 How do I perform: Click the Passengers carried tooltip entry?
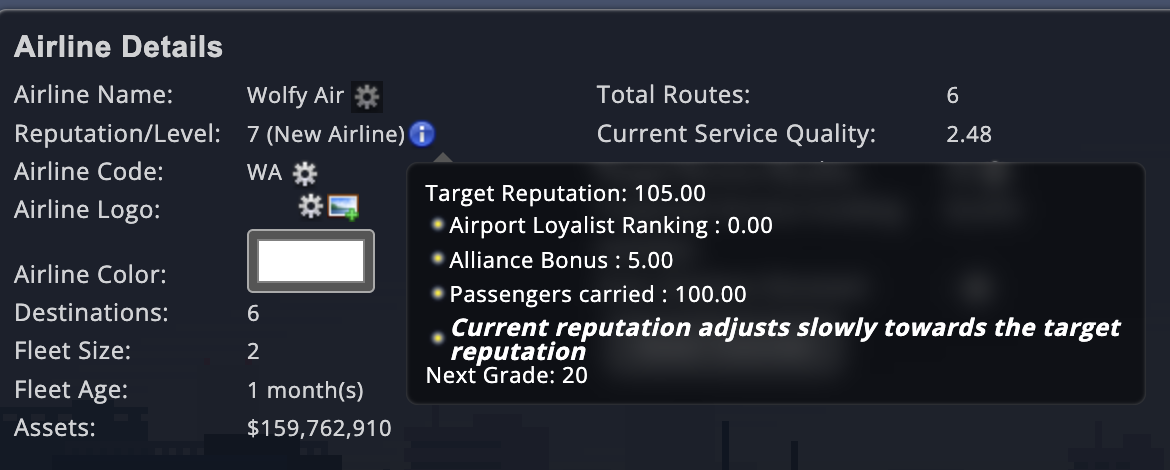click(x=597, y=294)
